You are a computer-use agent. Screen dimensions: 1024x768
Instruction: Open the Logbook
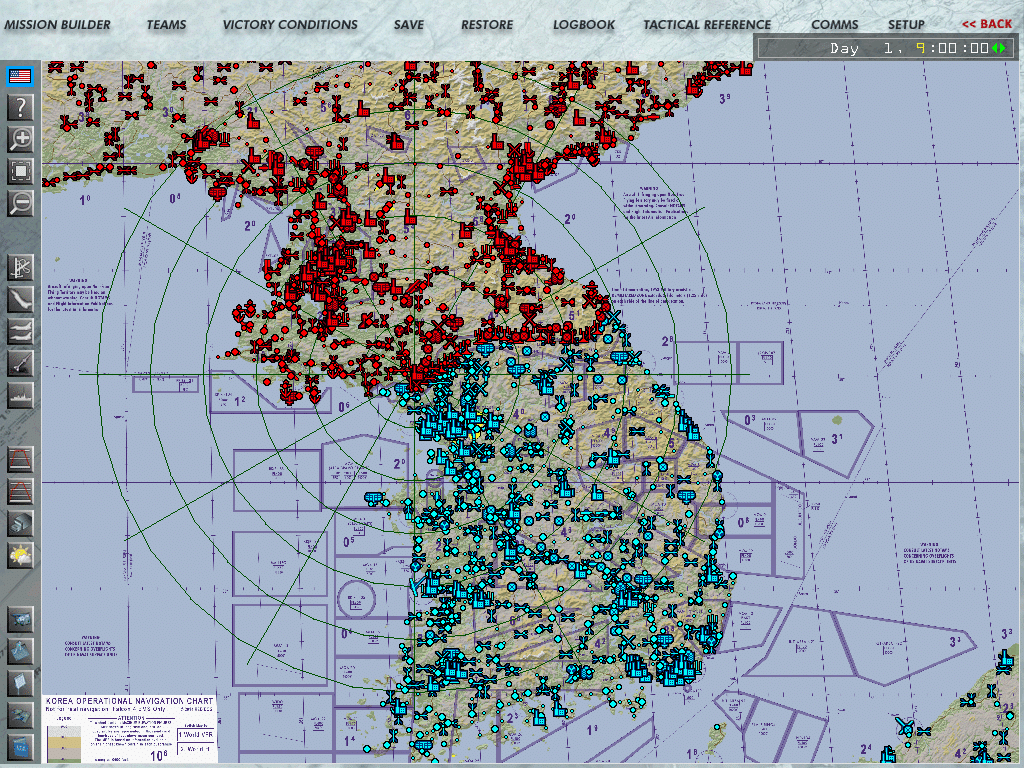(584, 25)
